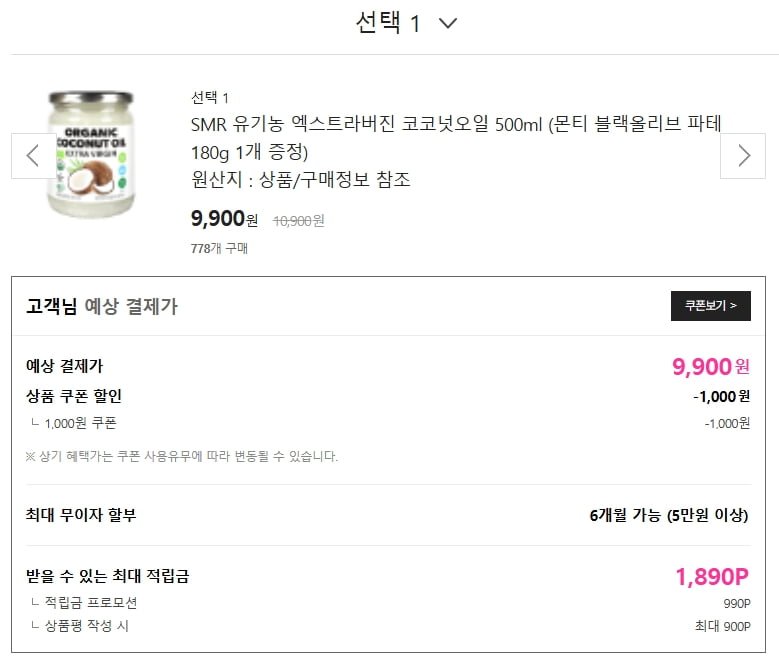
Task: Click the 원산지 상품/구매정보 참조 text
Action: (x=300, y=180)
